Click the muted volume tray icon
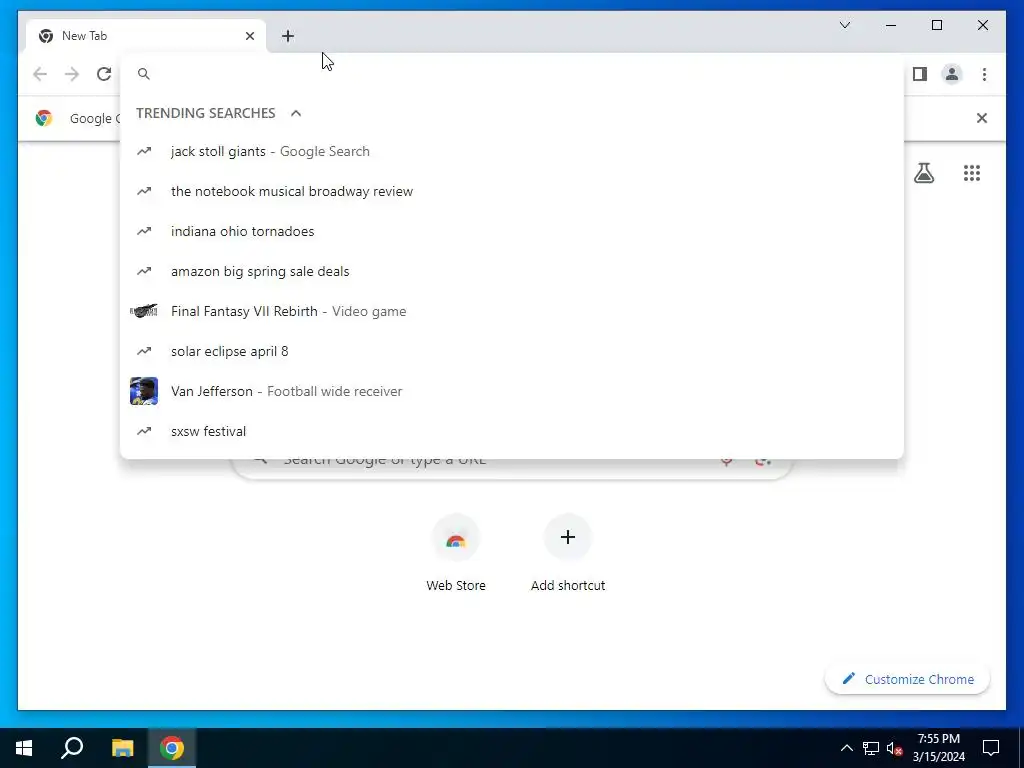 895,748
